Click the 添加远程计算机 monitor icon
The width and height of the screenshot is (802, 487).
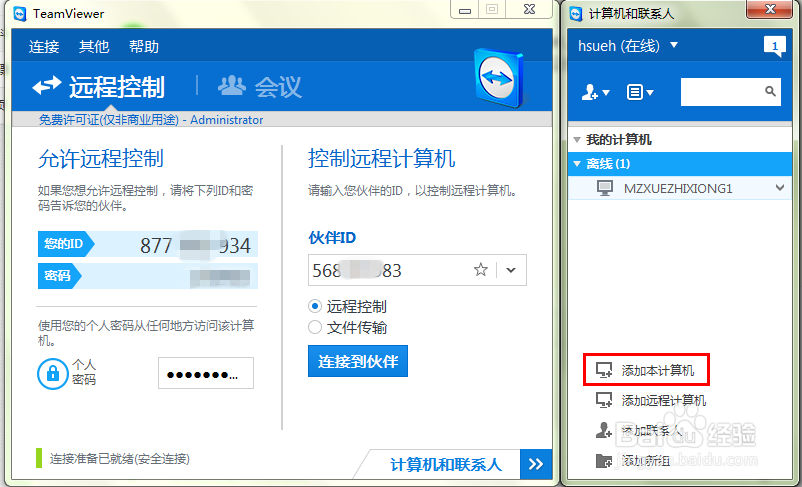pos(604,400)
